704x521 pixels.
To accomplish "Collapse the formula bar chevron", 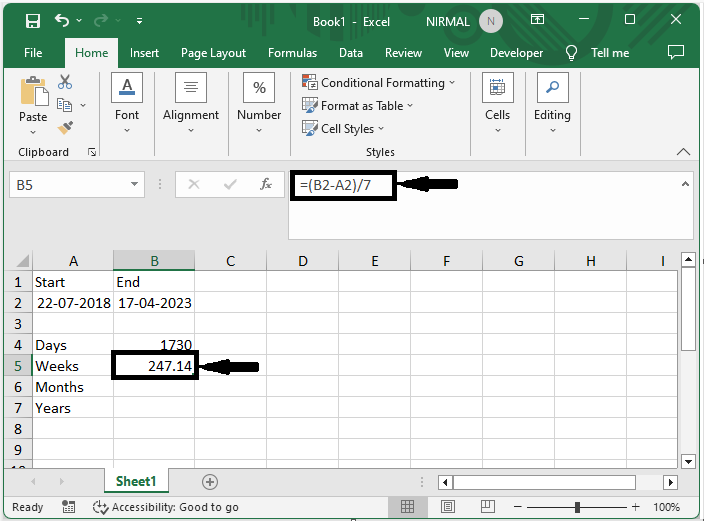I will 685,184.
